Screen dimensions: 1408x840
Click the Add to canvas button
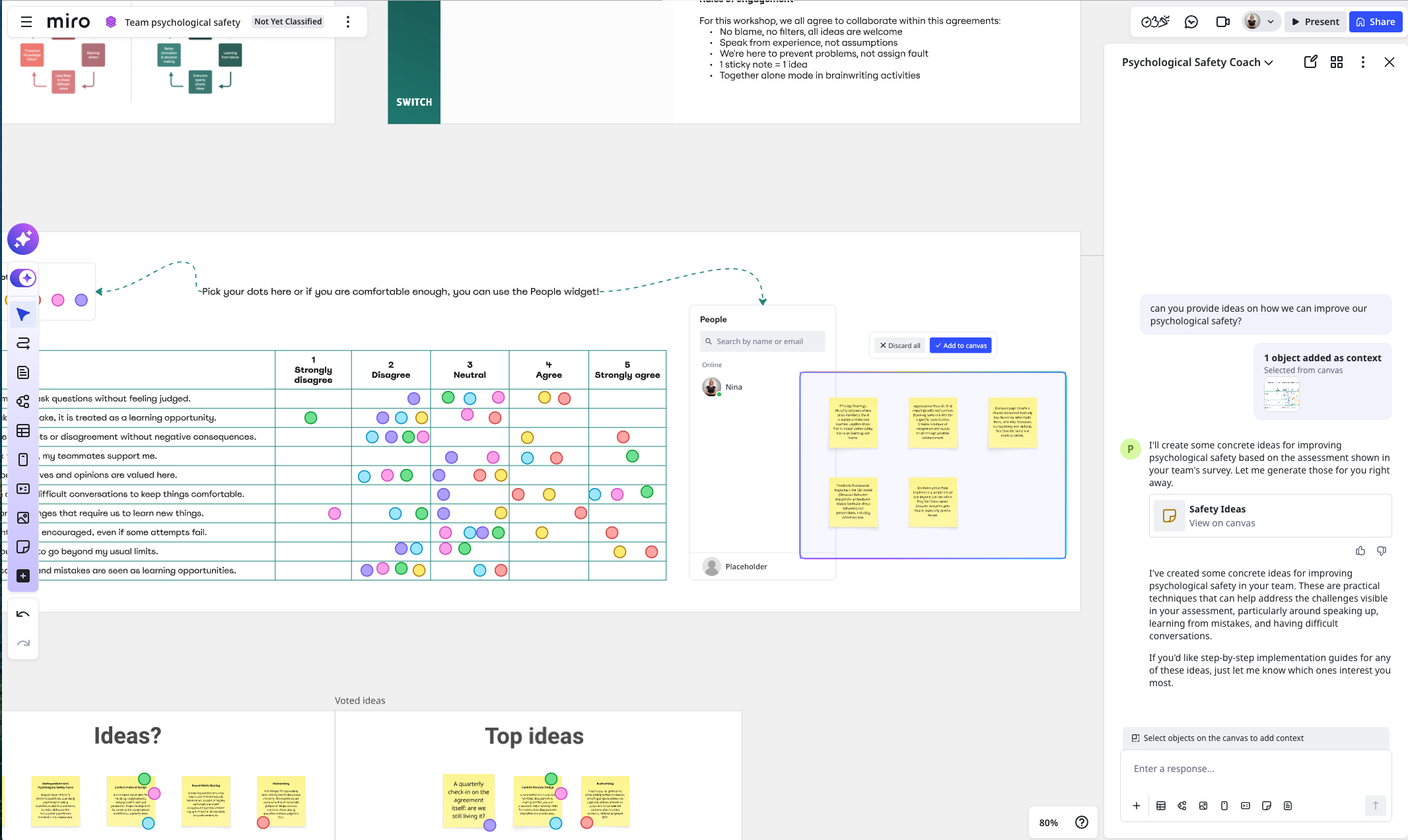(x=960, y=345)
